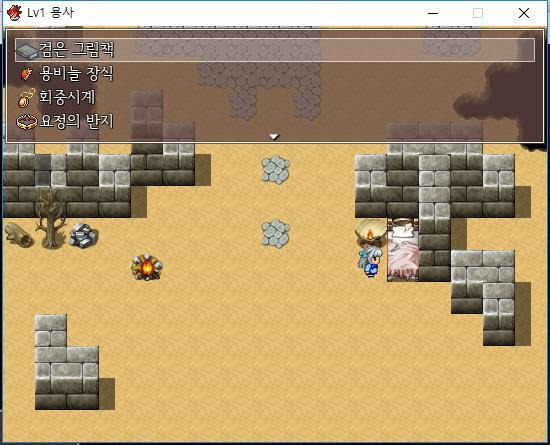The image size is (550, 445).
Task: Click the gray rock pile beside the tree
Action: (83, 235)
